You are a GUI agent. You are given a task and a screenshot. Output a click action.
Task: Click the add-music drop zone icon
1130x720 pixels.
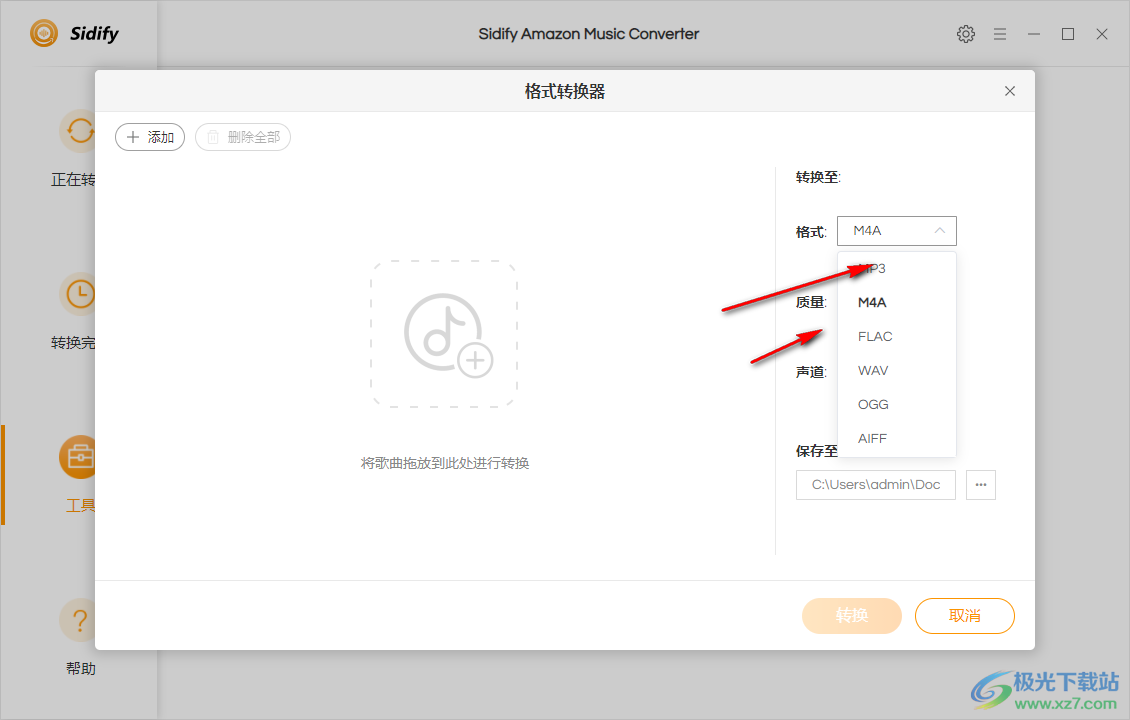pyautogui.click(x=444, y=334)
